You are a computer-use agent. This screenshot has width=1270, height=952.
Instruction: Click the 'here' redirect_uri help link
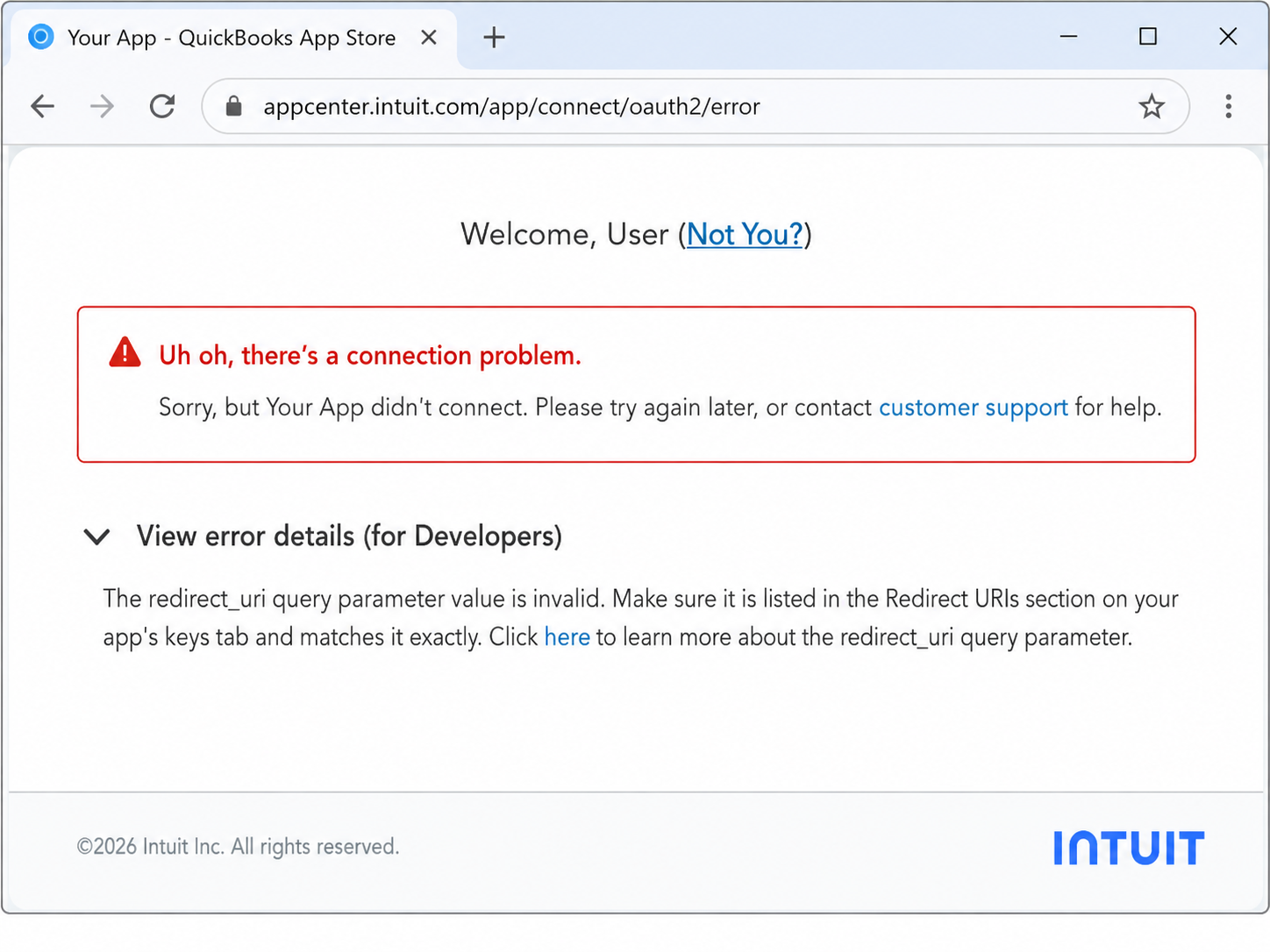pyautogui.click(x=567, y=637)
